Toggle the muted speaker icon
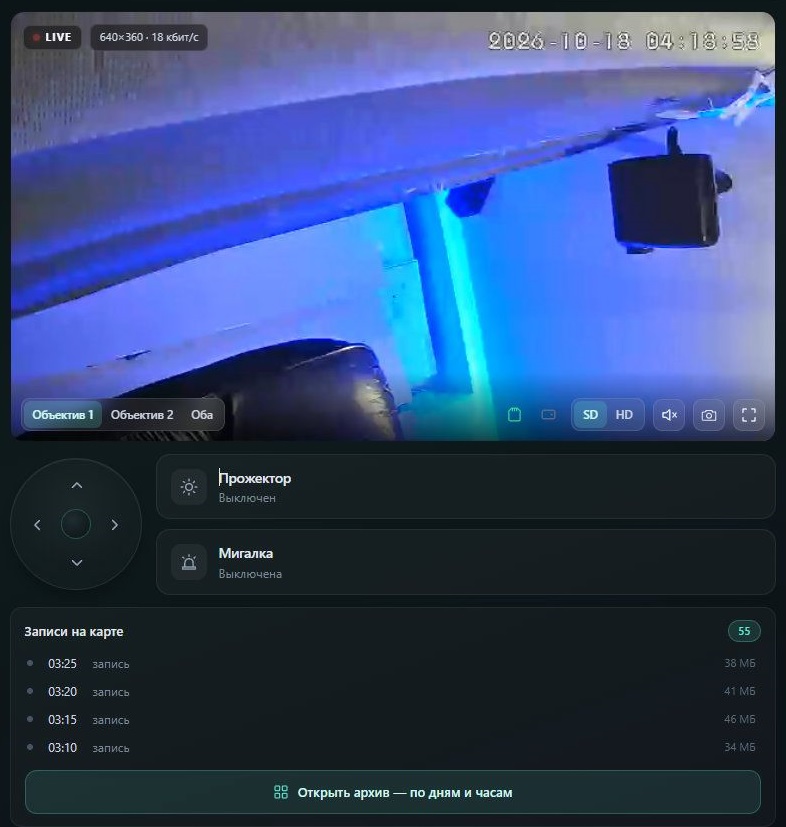Image resolution: width=786 pixels, height=827 pixels. click(x=669, y=415)
